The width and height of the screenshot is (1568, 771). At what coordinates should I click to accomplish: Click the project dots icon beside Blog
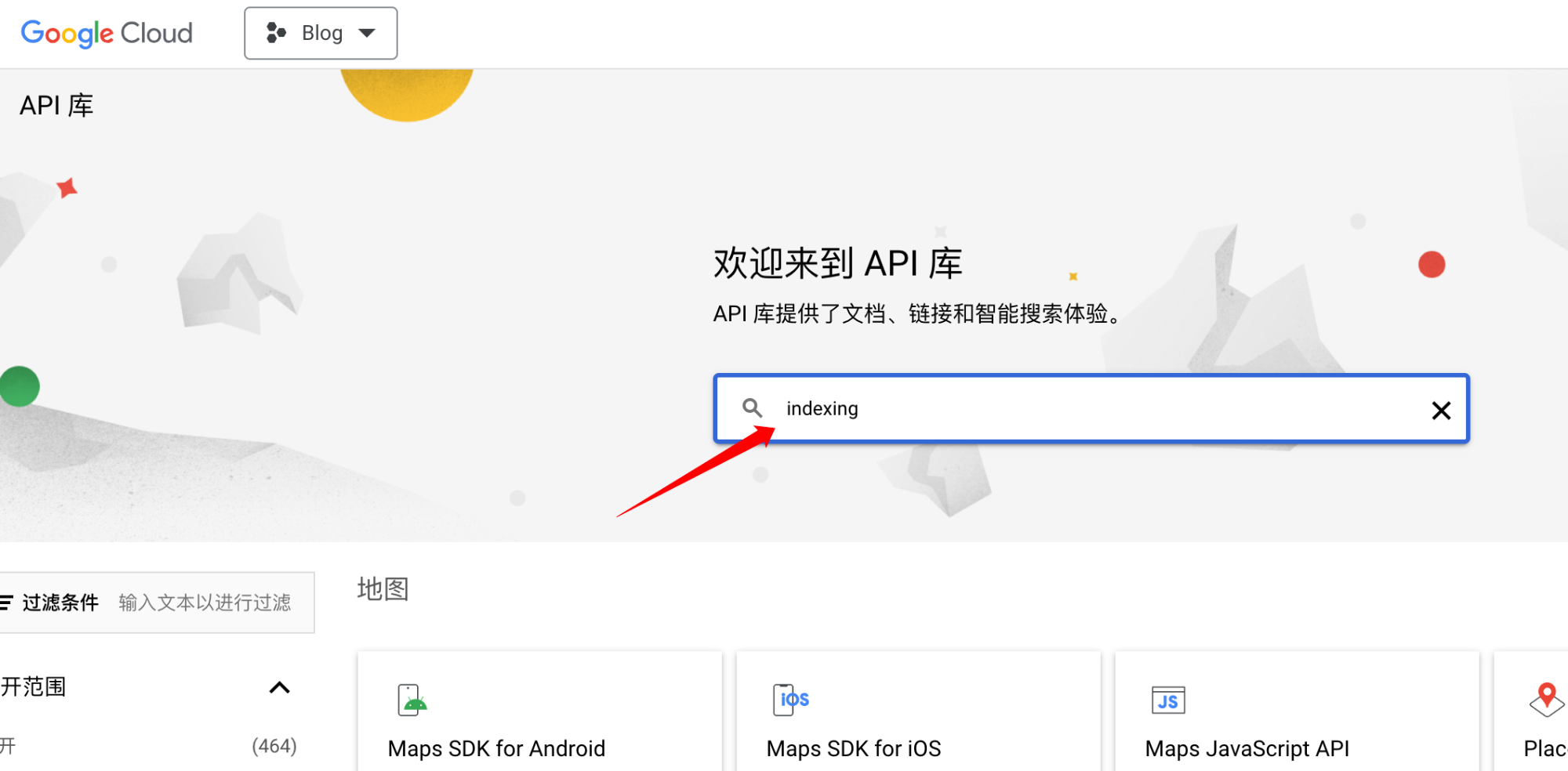(x=276, y=33)
